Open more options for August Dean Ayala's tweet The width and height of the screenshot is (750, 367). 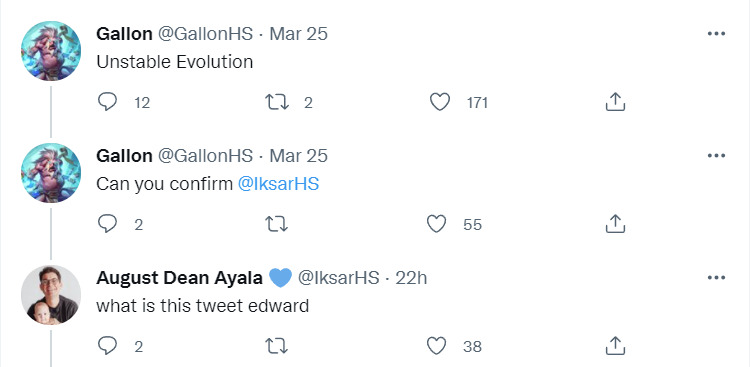tap(716, 278)
